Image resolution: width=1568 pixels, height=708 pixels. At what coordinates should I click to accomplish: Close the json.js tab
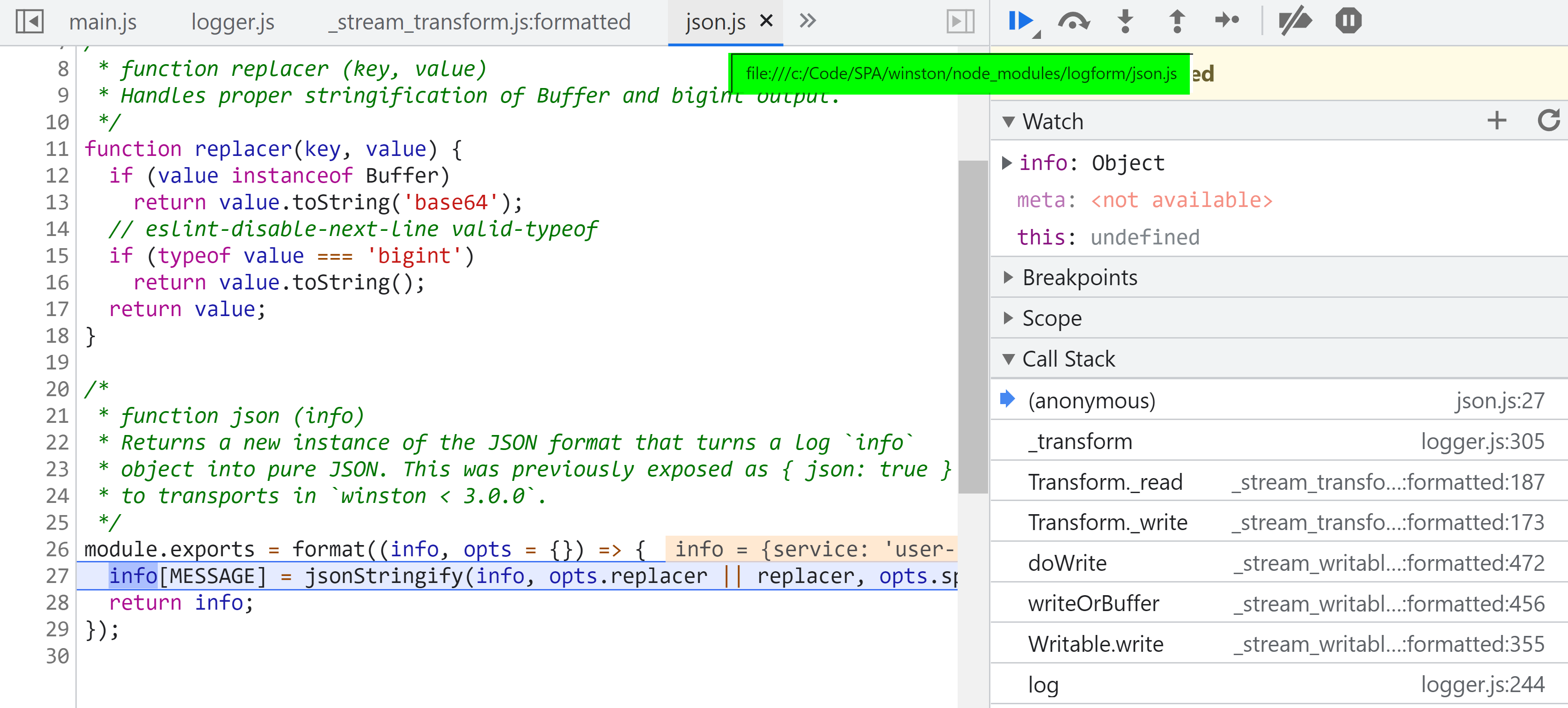[x=766, y=22]
